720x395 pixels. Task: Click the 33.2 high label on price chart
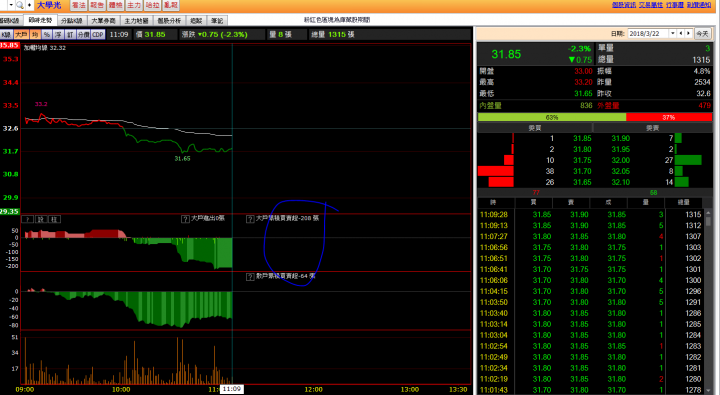coord(41,104)
